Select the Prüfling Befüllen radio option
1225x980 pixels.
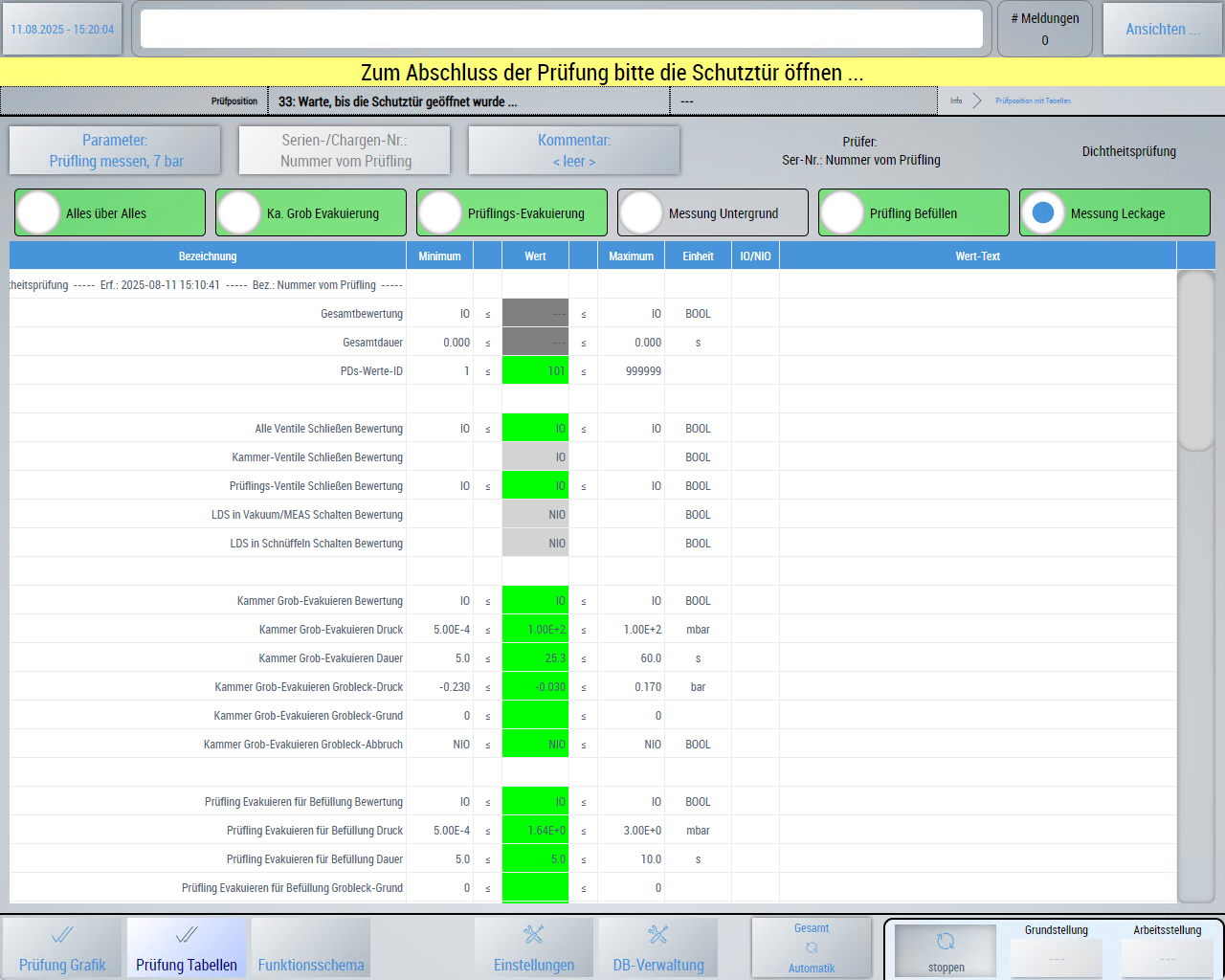tap(842, 212)
